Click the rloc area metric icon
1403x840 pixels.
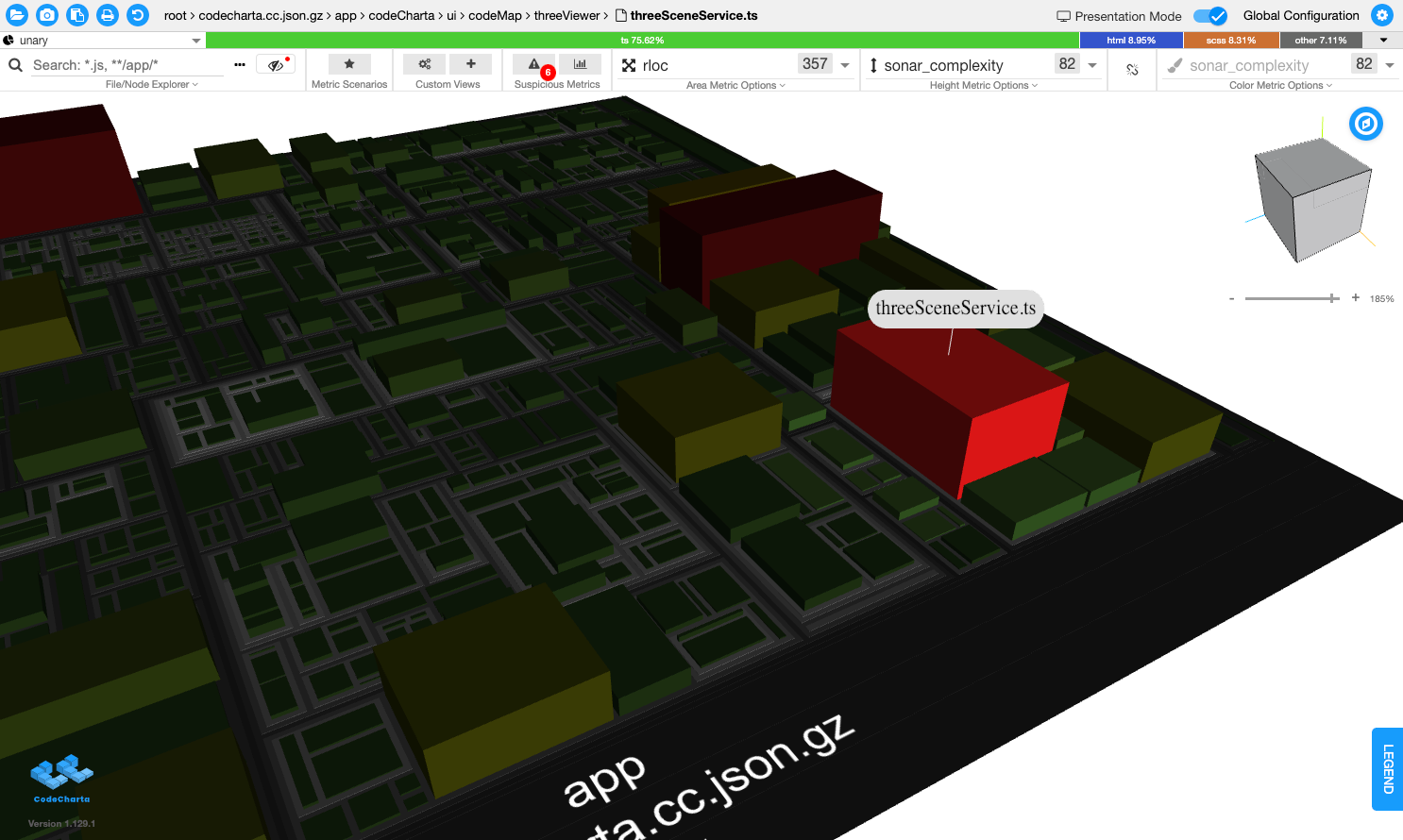629,65
